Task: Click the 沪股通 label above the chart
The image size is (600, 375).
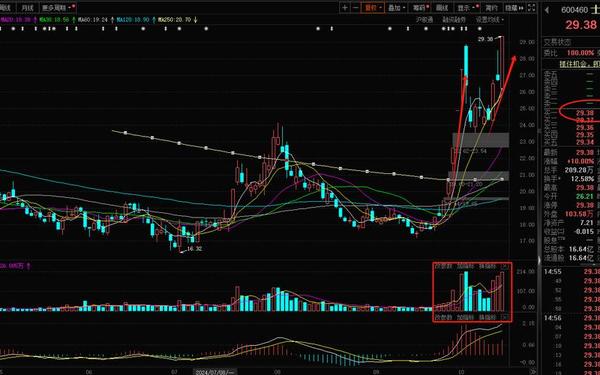Action: coord(425,20)
